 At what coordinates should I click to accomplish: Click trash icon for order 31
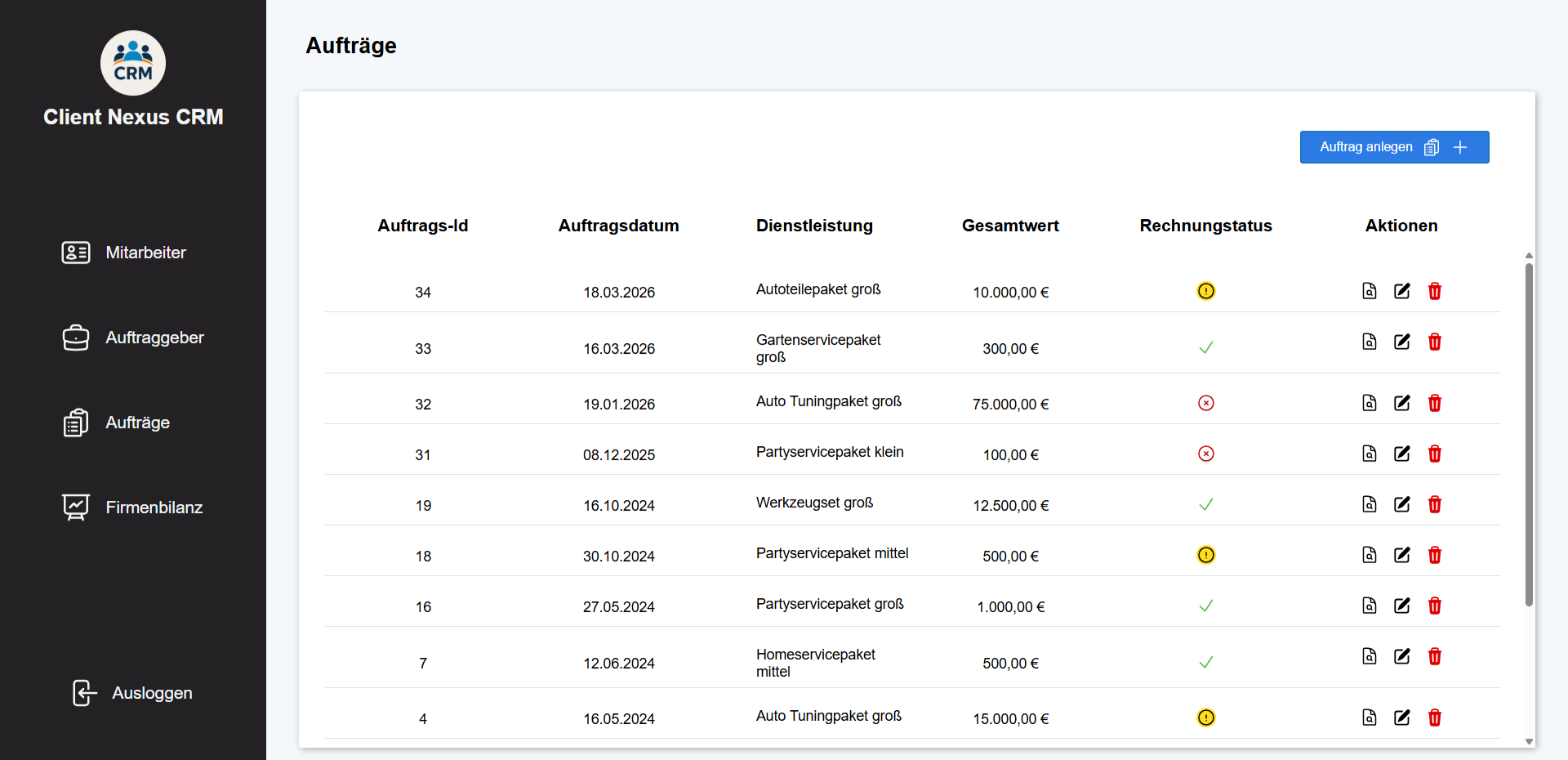click(1434, 454)
